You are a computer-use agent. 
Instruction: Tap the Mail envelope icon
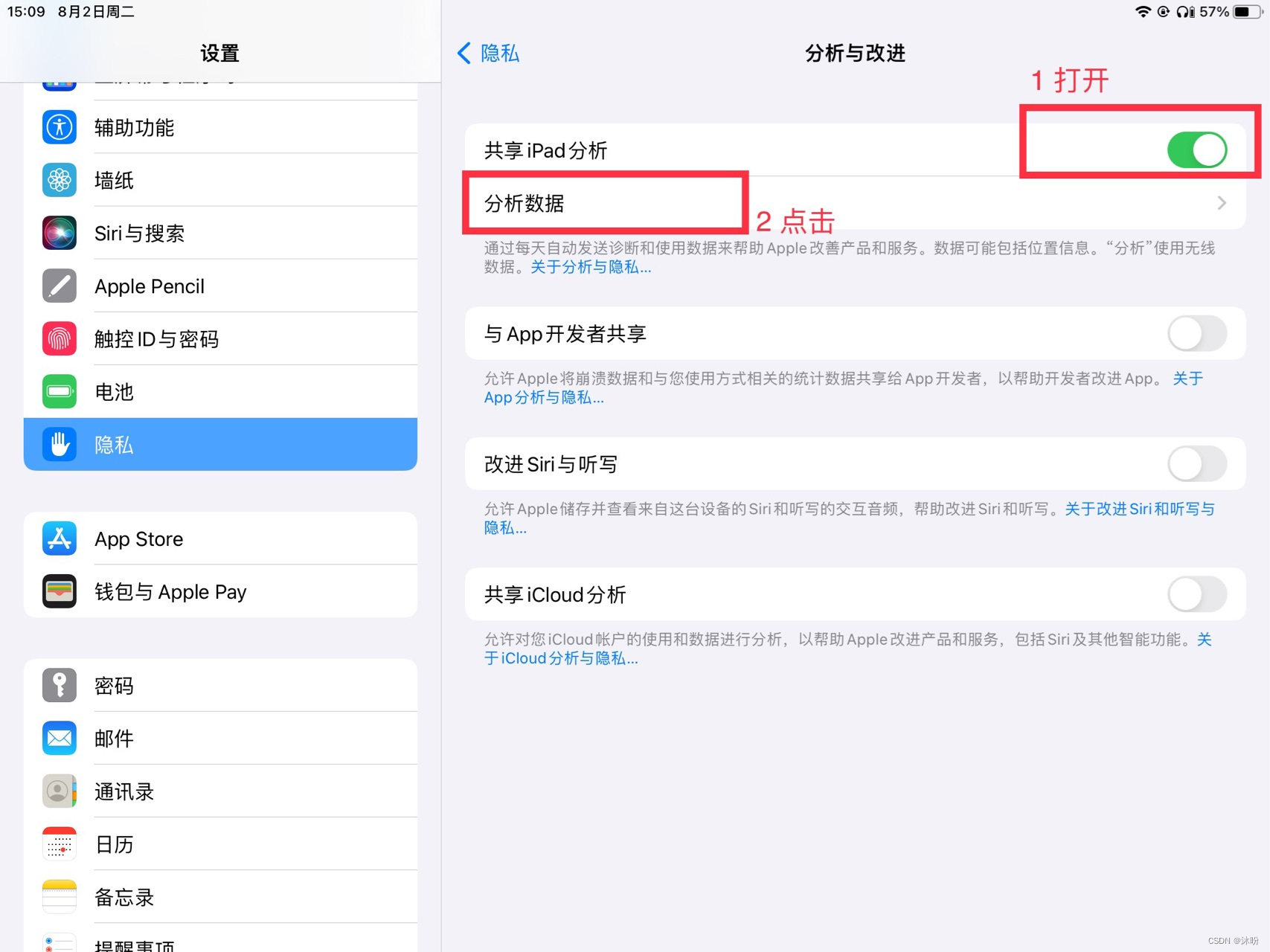point(60,738)
